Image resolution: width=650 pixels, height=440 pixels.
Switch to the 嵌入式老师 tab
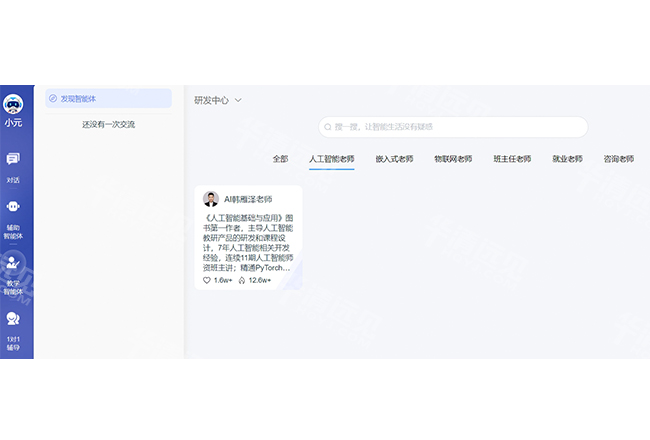tap(394, 159)
